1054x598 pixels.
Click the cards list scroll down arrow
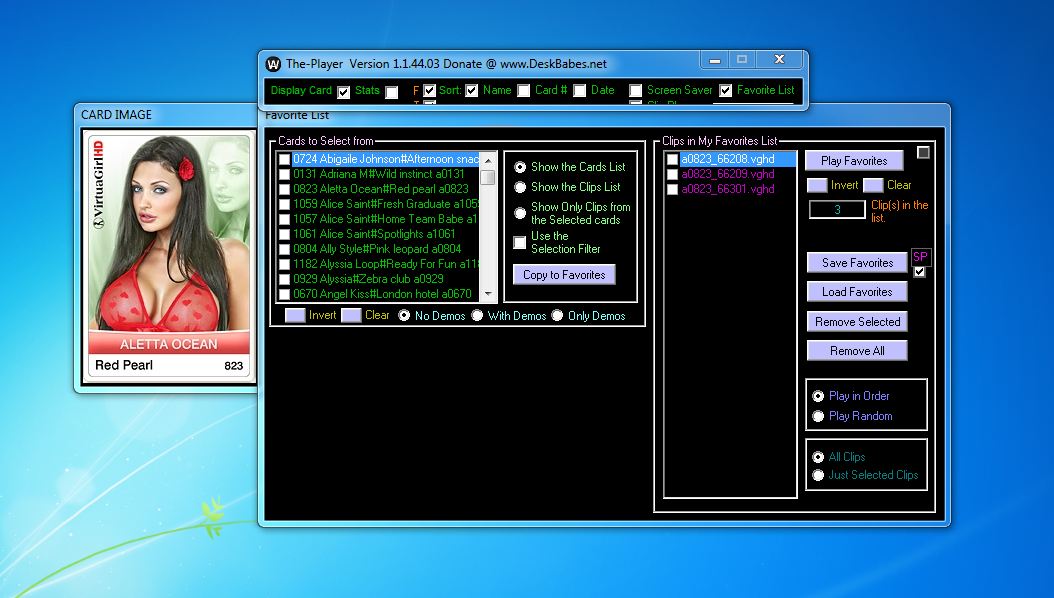[489, 294]
